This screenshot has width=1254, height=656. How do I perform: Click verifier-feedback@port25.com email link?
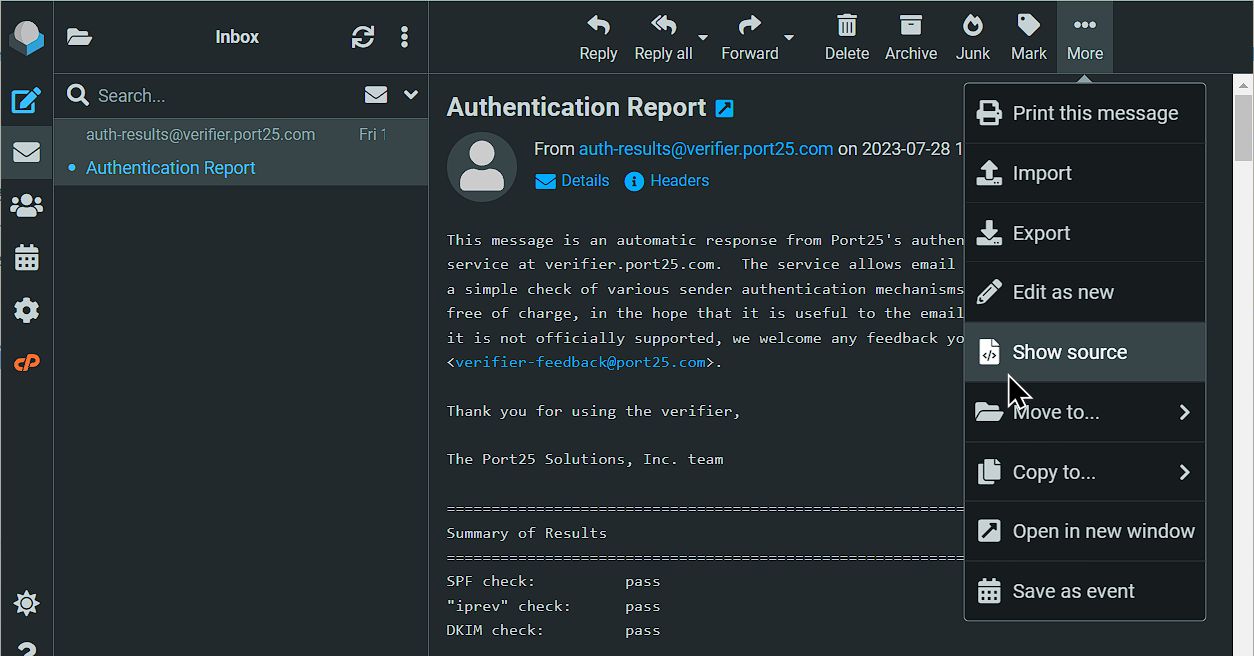pyautogui.click(x=581, y=362)
